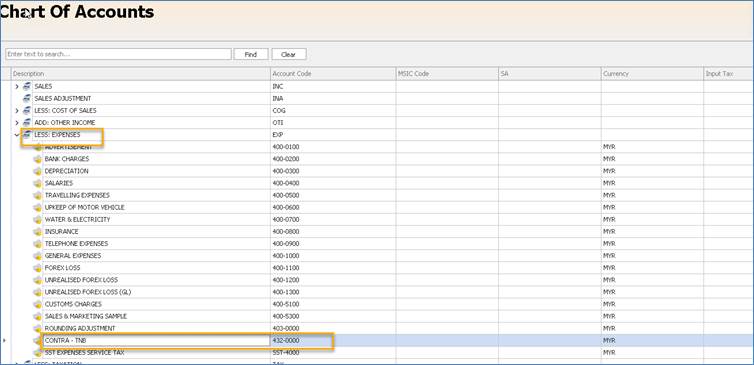Click the WATER & ELECTRICITY account icon
This screenshot has width=754, height=365.
(x=38, y=220)
